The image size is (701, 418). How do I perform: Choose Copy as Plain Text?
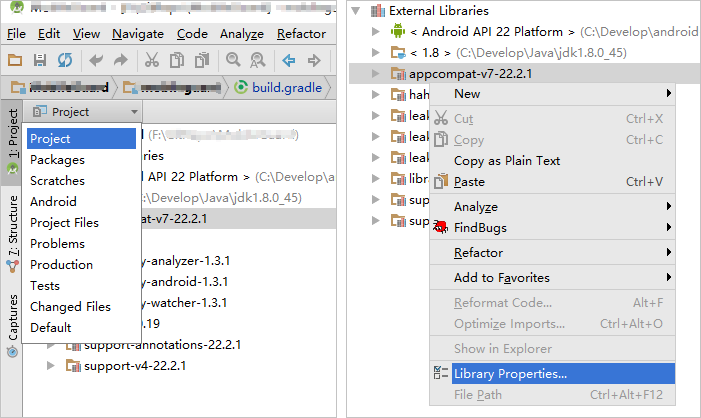(507, 161)
